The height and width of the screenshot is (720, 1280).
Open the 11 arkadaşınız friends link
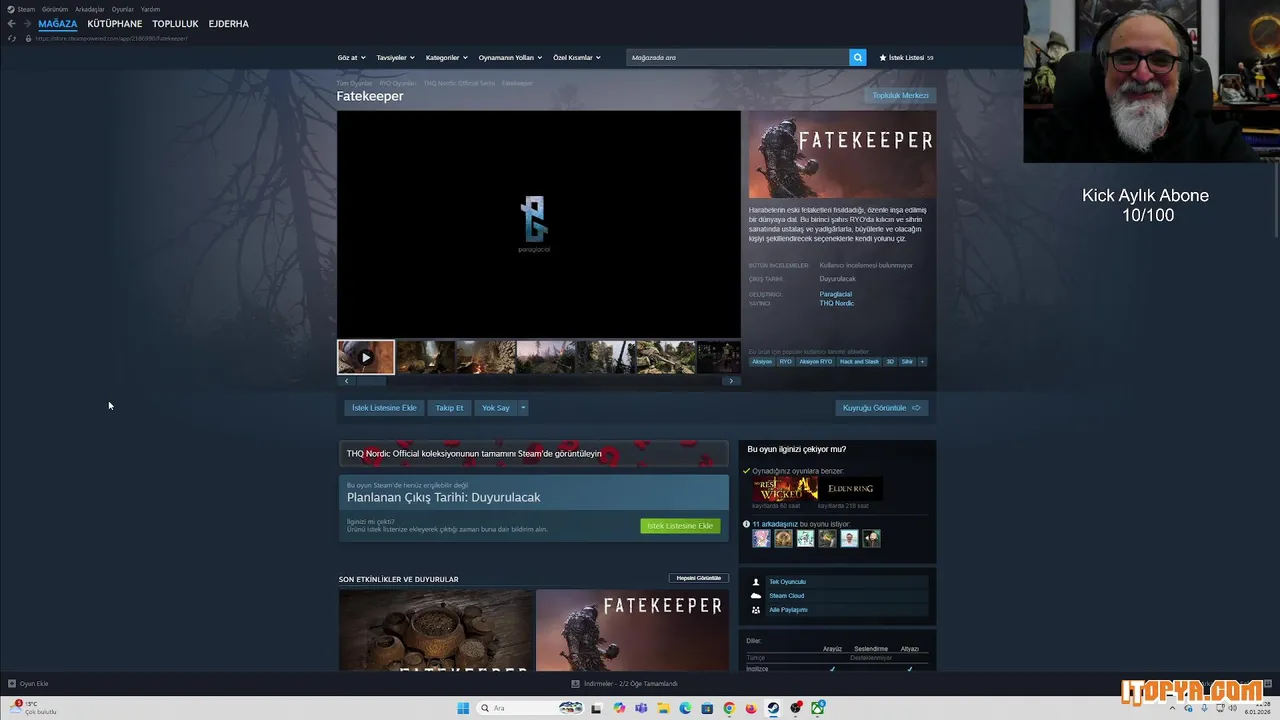[x=775, y=524]
